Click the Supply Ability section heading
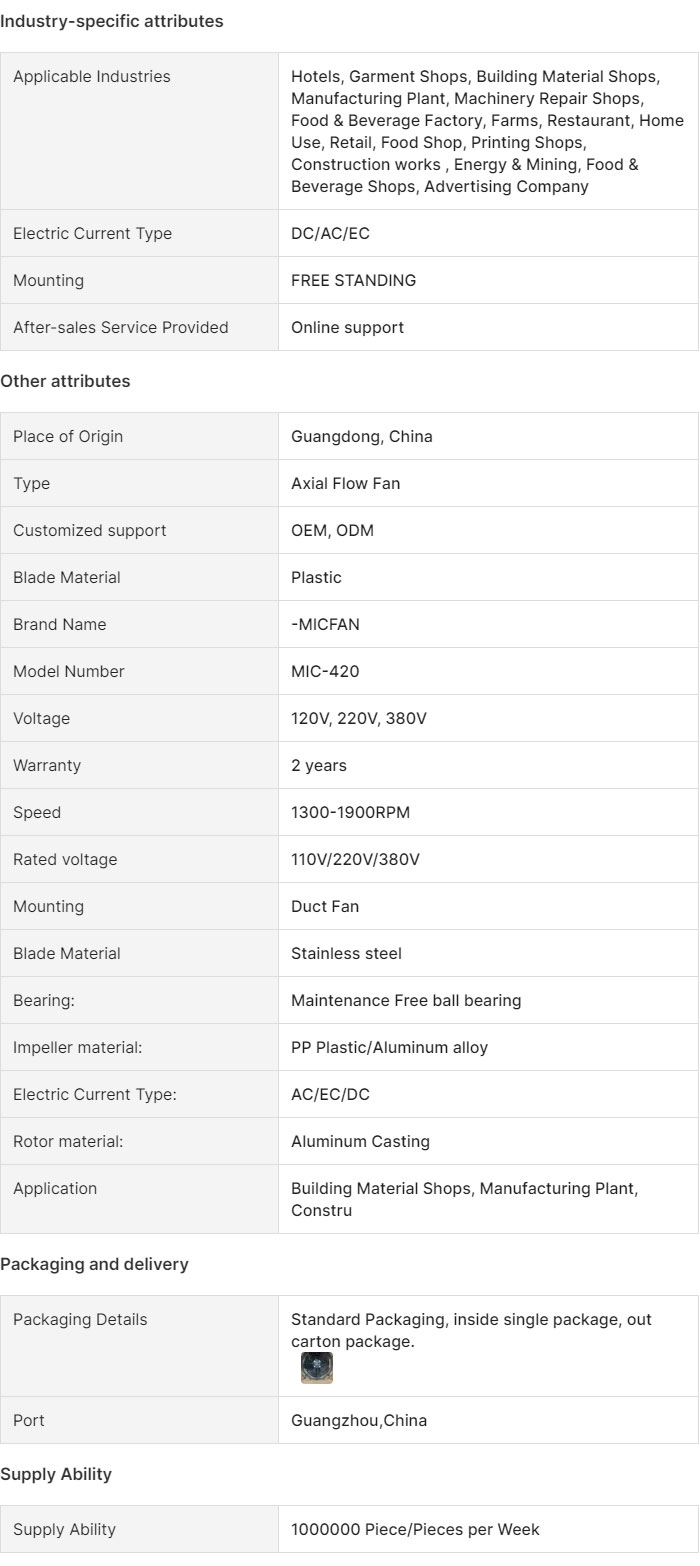This screenshot has width=700, height=1566. click(x=56, y=1474)
